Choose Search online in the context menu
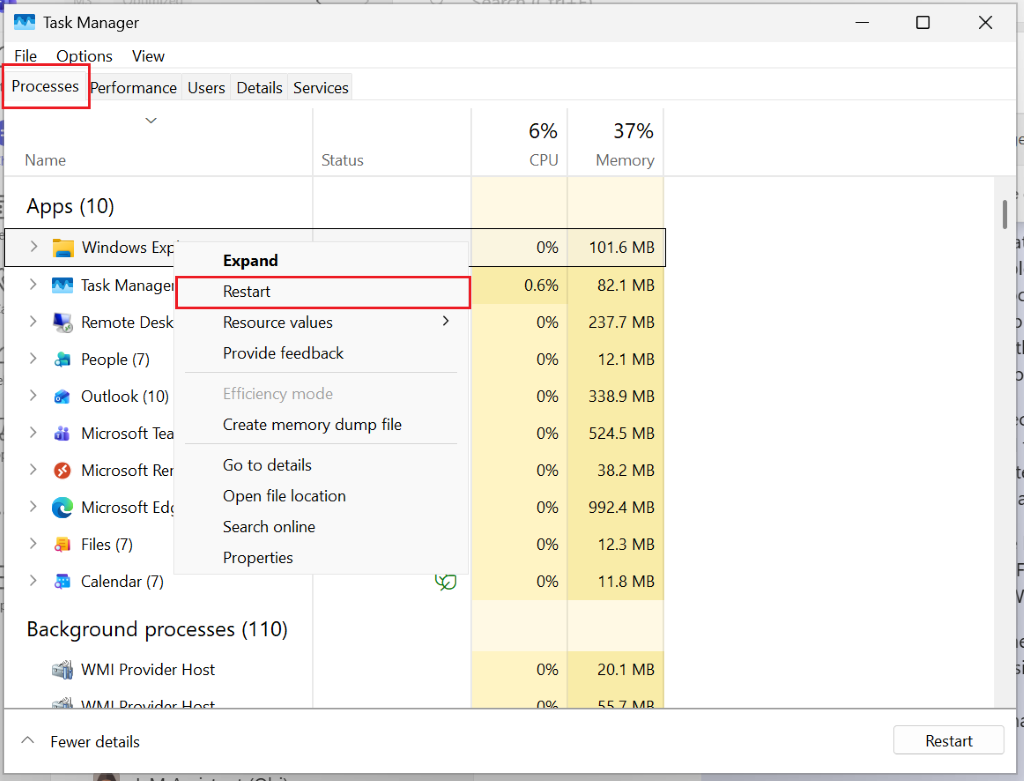 tap(269, 526)
